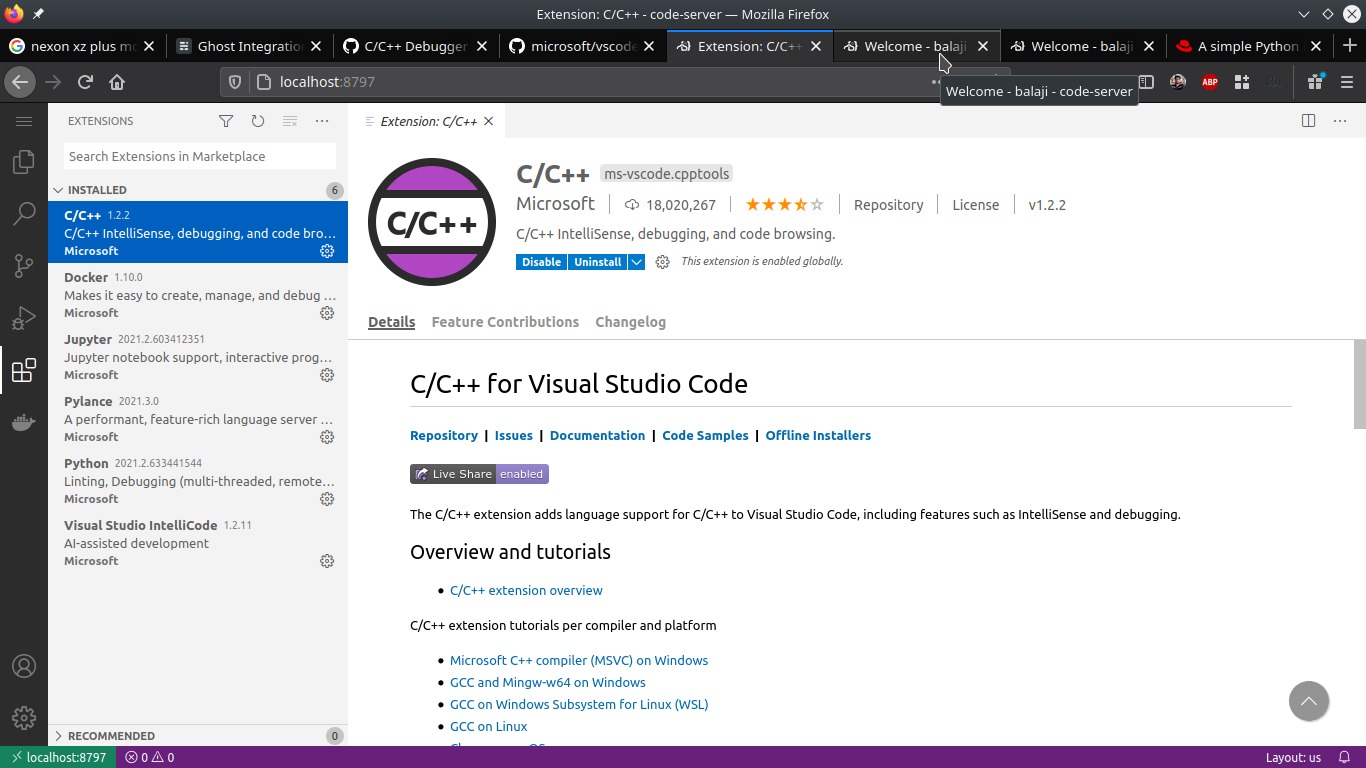Open errors and warnings in status bar
Image resolution: width=1366 pixels, height=768 pixels.
click(x=150, y=757)
